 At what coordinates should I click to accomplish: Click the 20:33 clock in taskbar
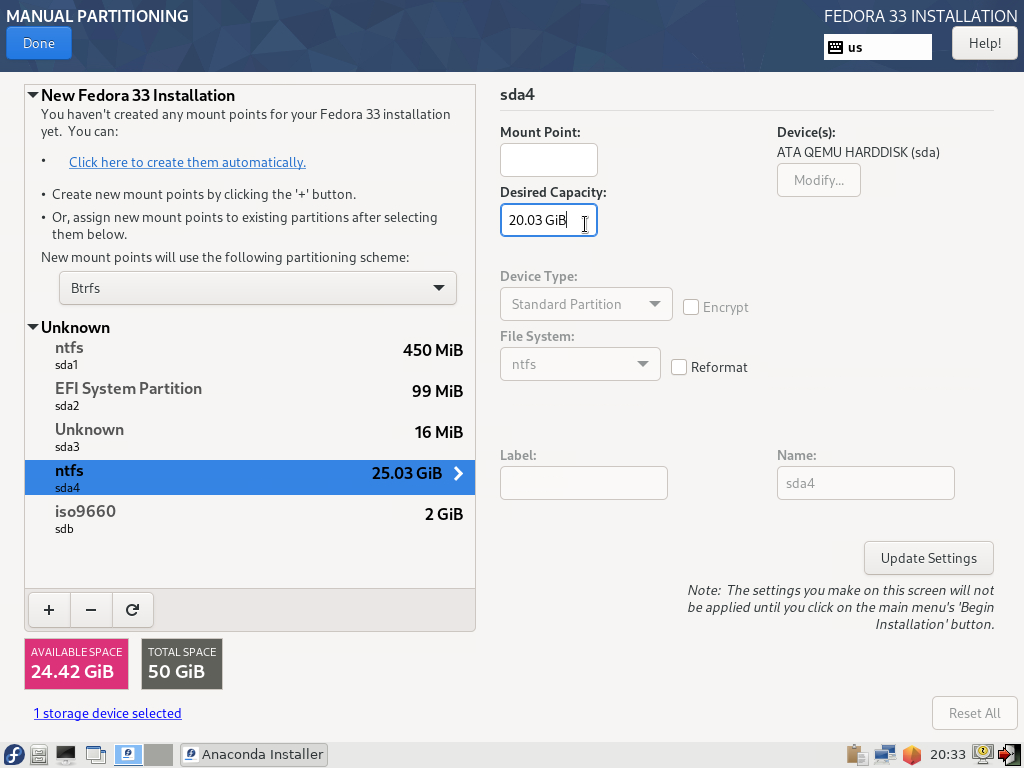[x=948, y=755]
